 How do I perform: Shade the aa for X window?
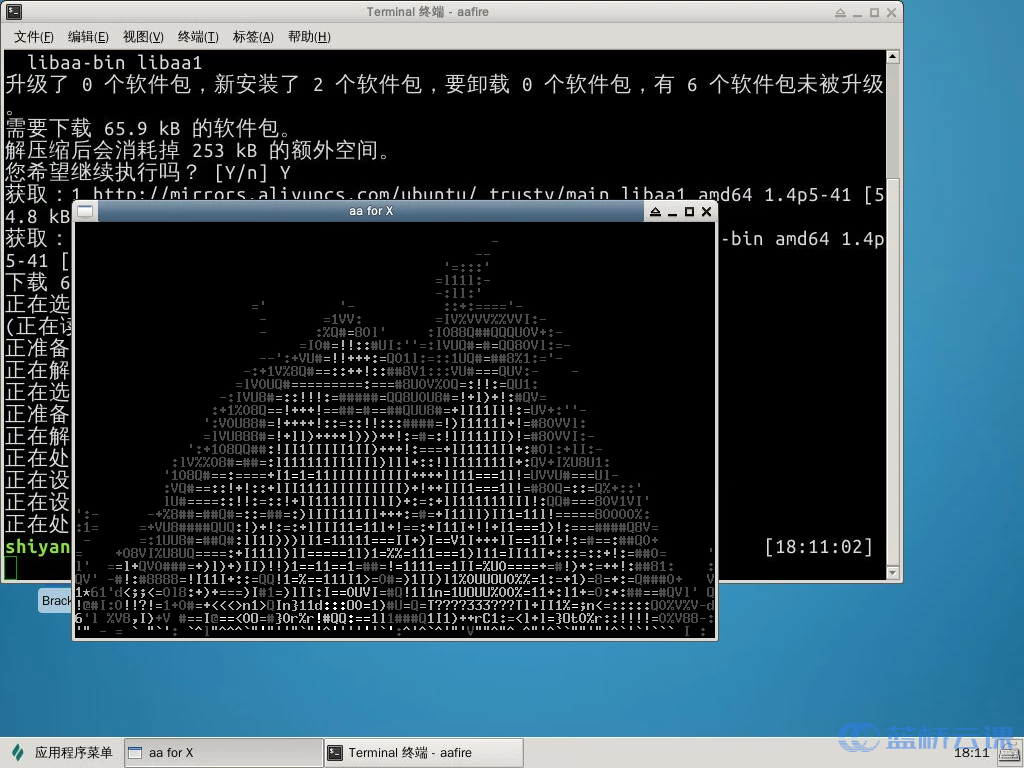pos(655,212)
